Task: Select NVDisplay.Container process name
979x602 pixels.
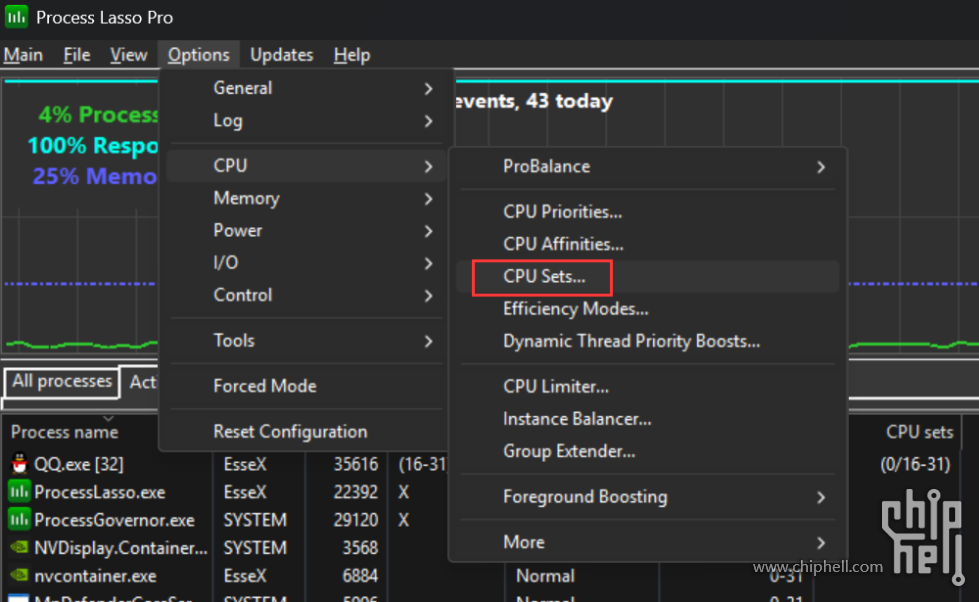Action: click(x=121, y=548)
